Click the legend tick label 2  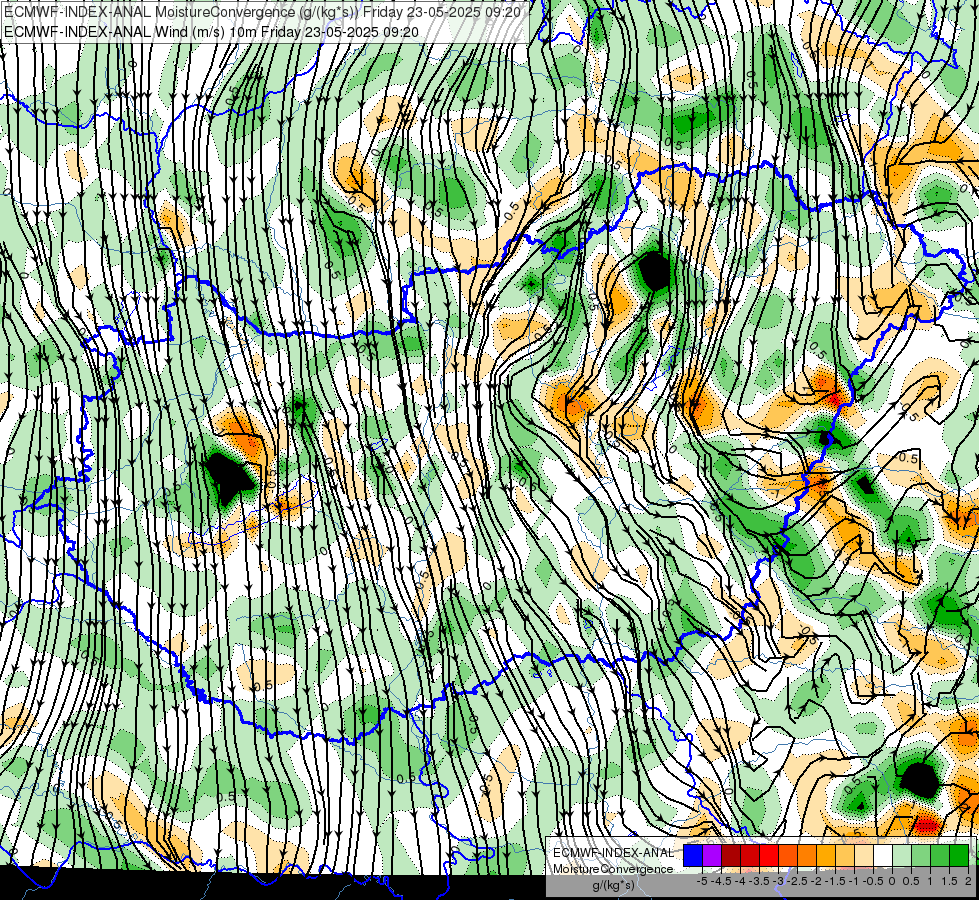point(968,881)
